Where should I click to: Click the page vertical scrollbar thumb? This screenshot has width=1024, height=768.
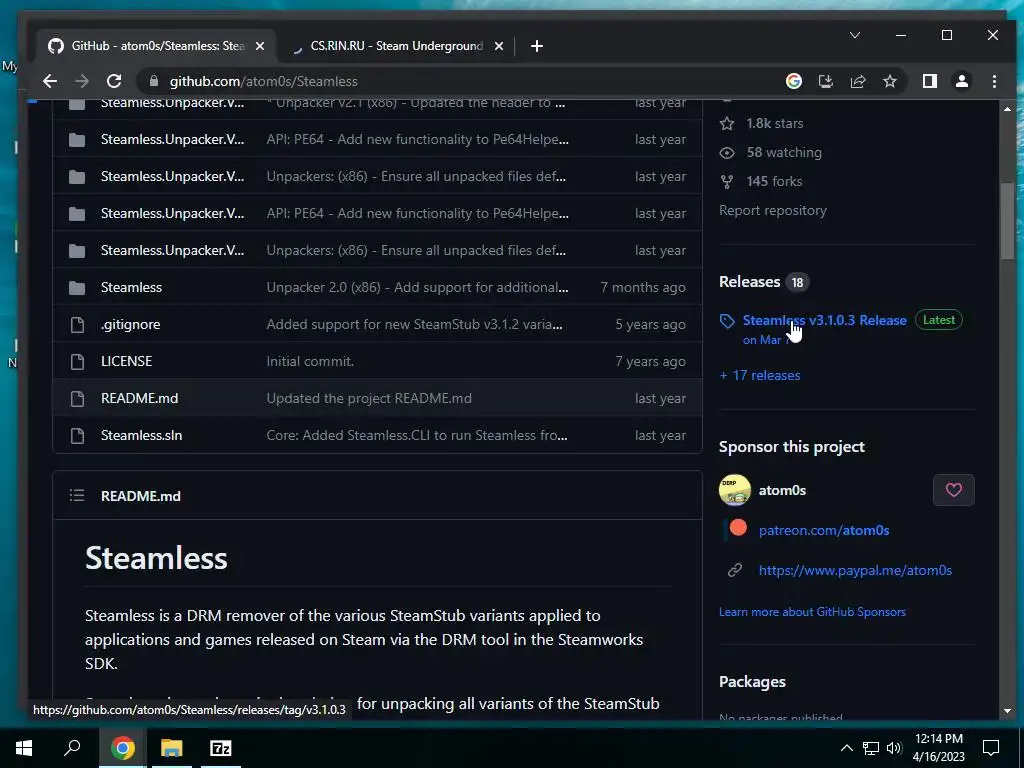(1007, 221)
